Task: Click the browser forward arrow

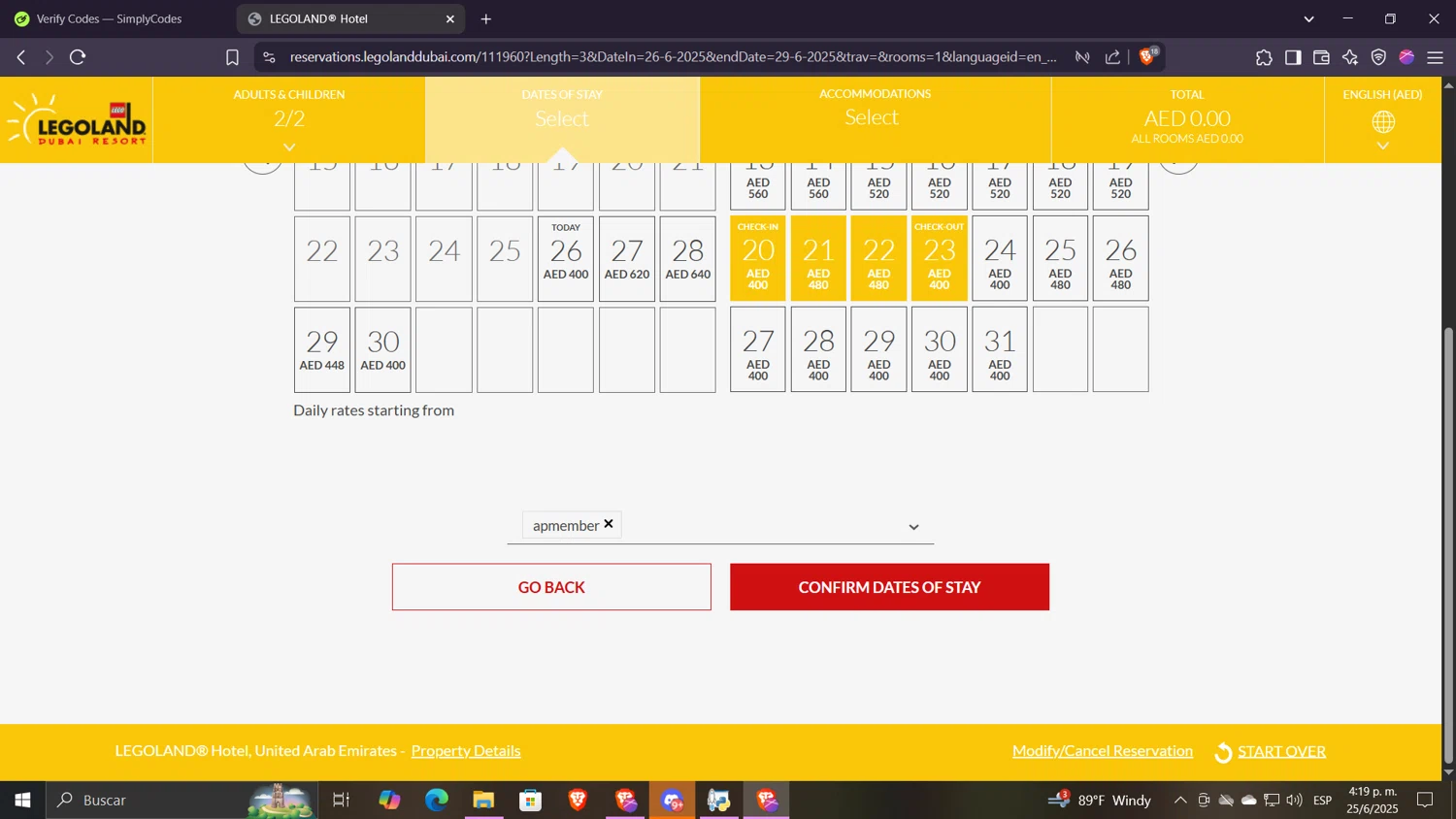Action: [49, 57]
